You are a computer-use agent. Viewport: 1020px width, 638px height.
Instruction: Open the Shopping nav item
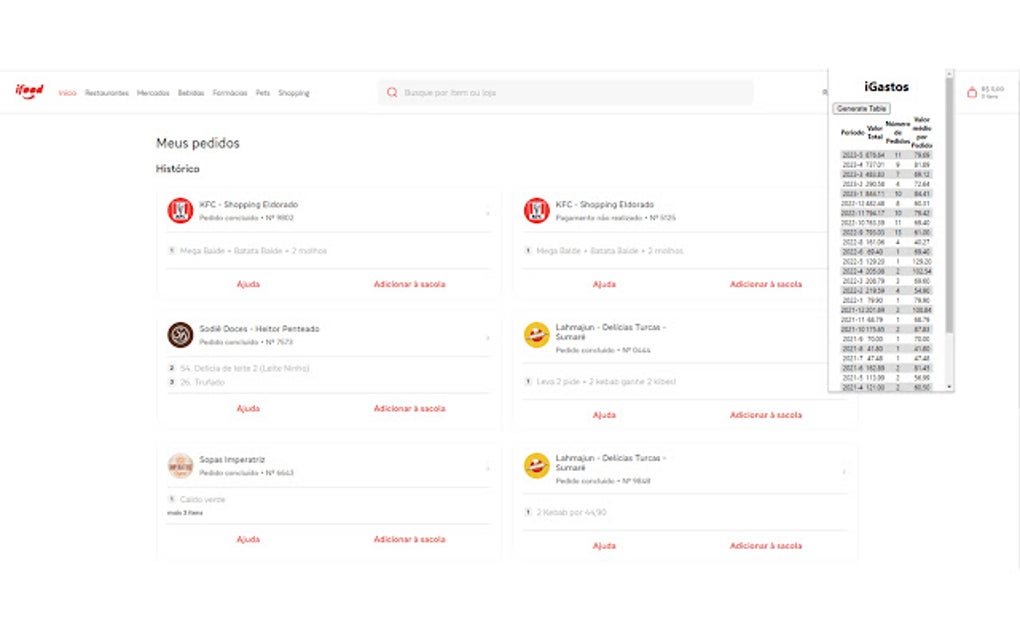[x=294, y=93]
